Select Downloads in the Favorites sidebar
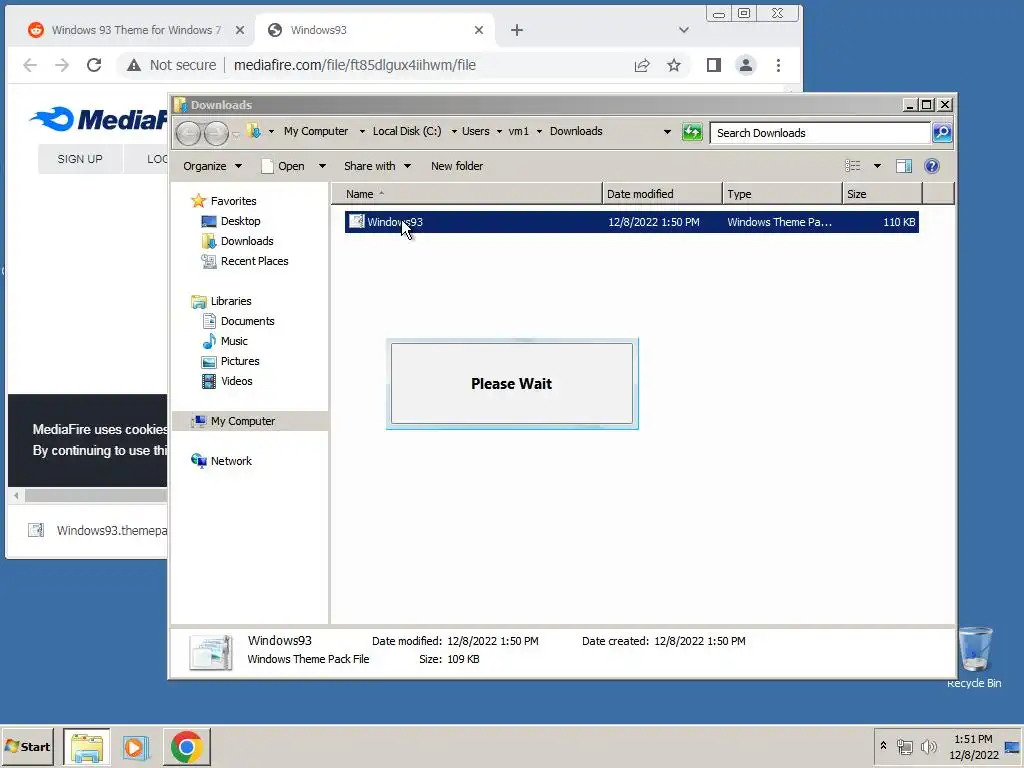Image resolution: width=1024 pixels, height=768 pixels. point(238,241)
